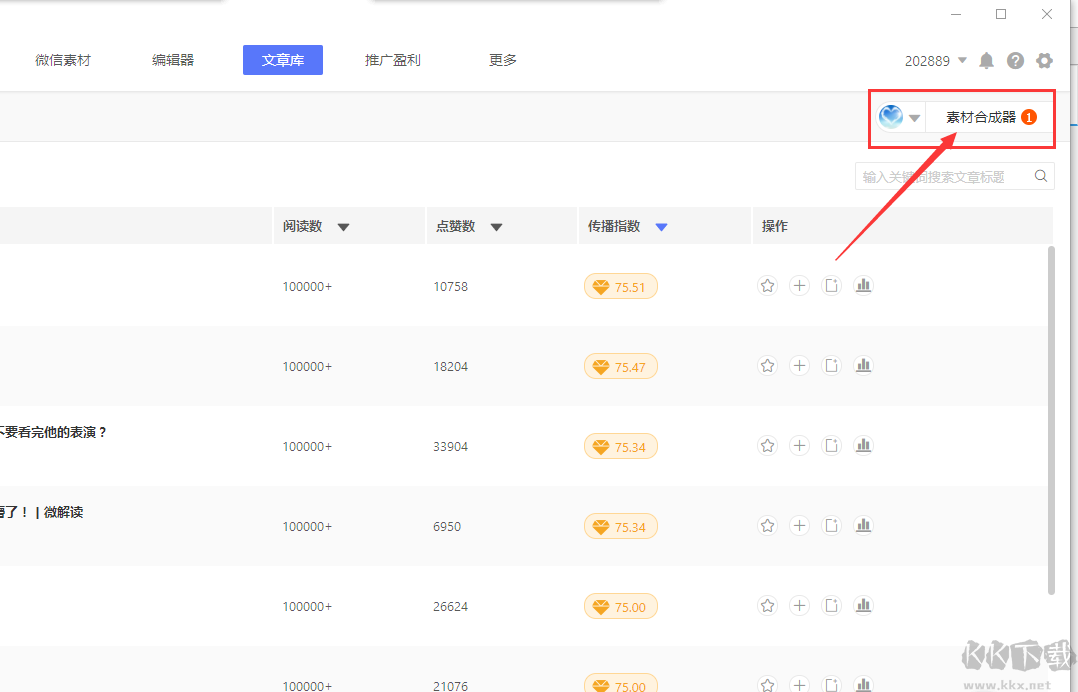Click the notification bell icon
This screenshot has width=1078, height=692.
pos(986,61)
